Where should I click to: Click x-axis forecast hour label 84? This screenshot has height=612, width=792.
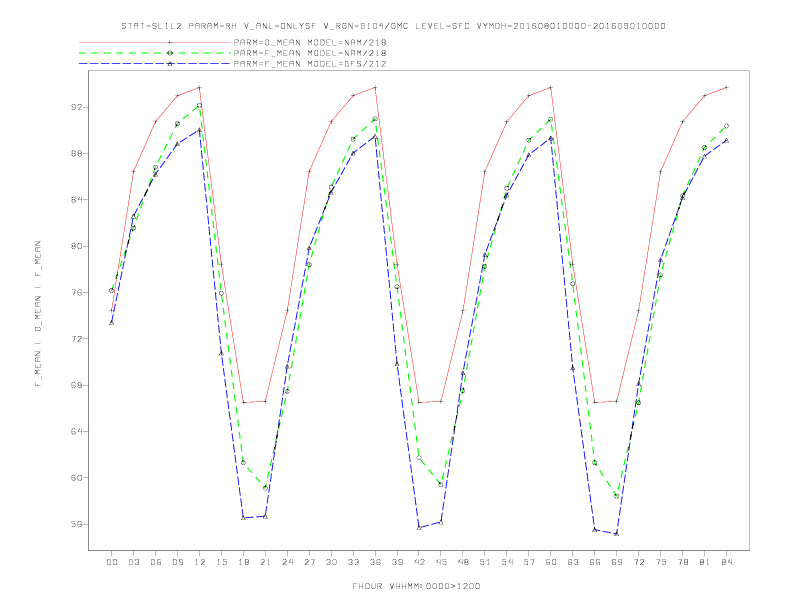pyautogui.click(x=727, y=562)
